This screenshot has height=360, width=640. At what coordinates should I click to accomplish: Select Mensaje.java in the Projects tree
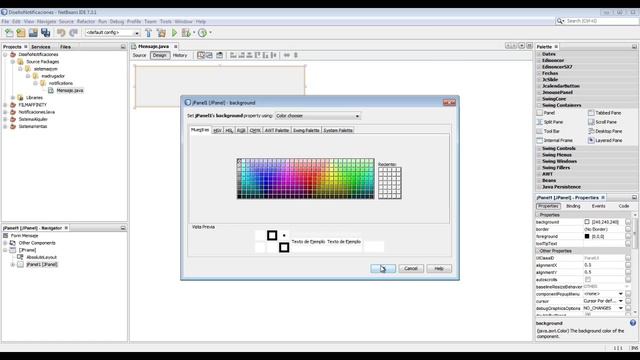(x=70, y=90)
